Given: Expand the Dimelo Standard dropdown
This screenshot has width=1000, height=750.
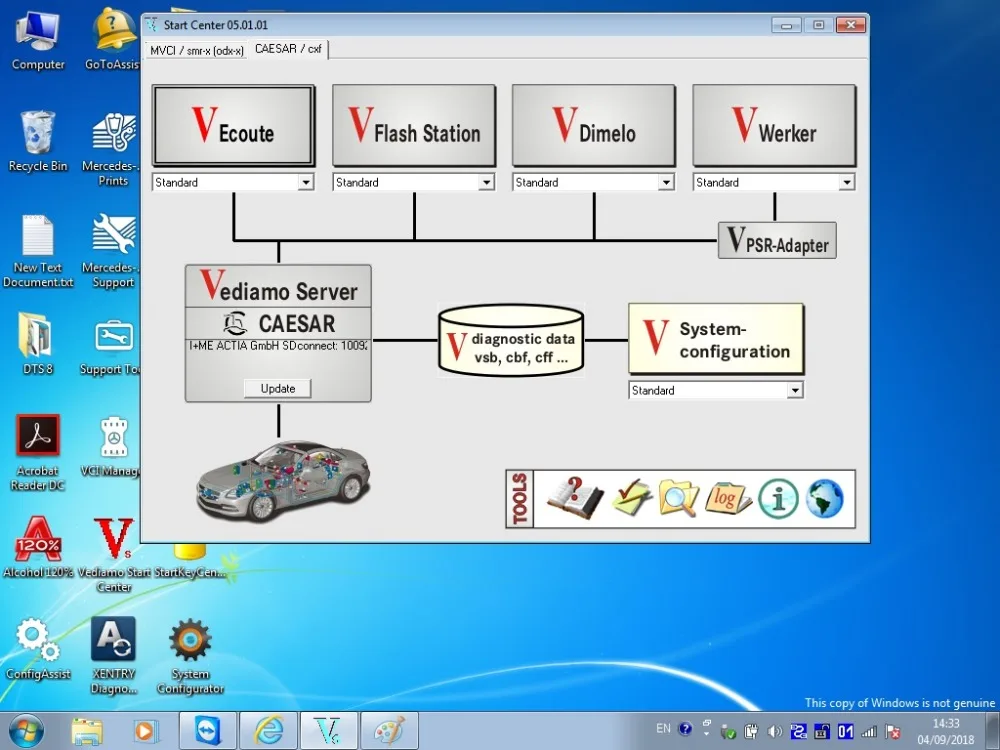Looking at the screenshot, I should click(666, 182).
